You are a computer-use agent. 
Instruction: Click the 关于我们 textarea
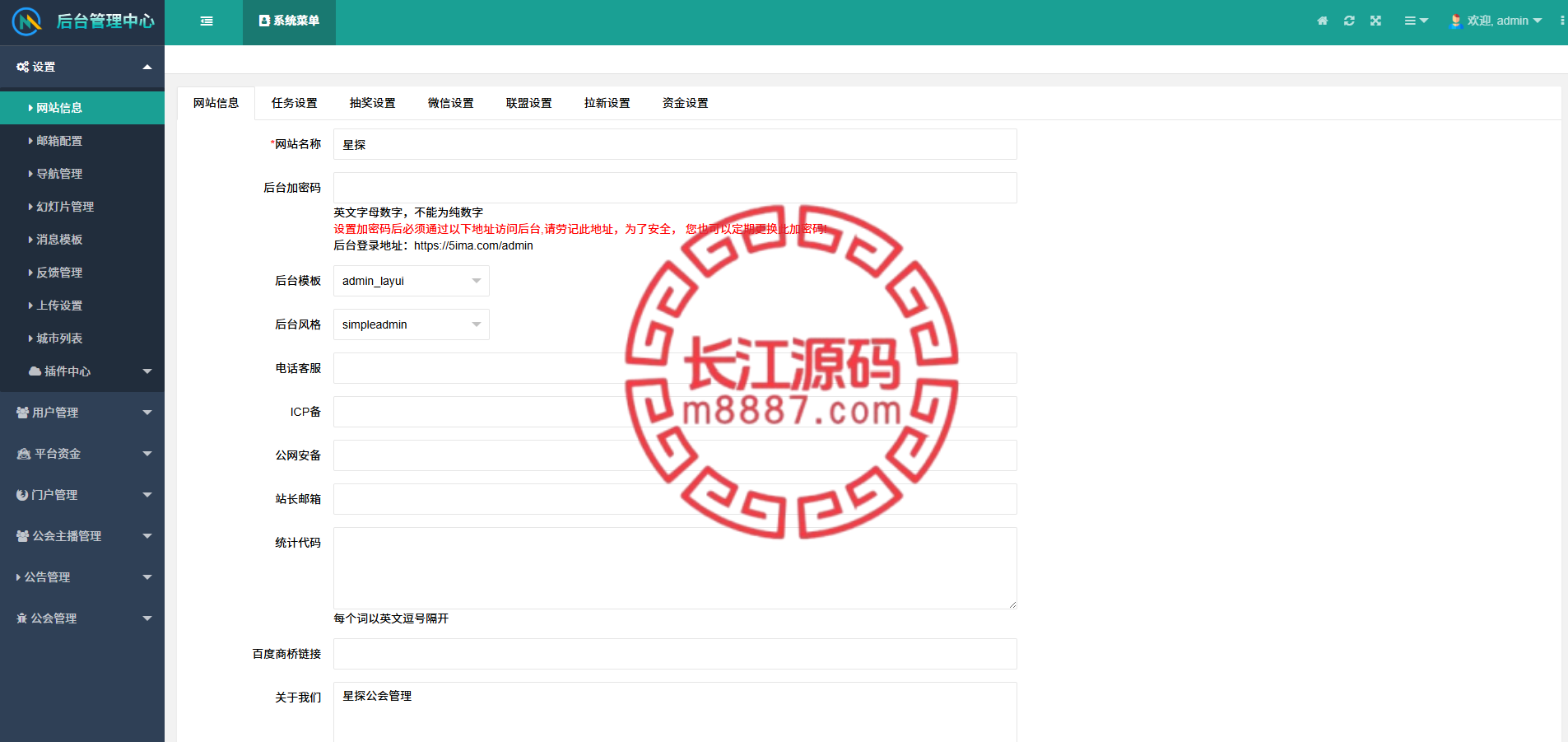(675, 712)
